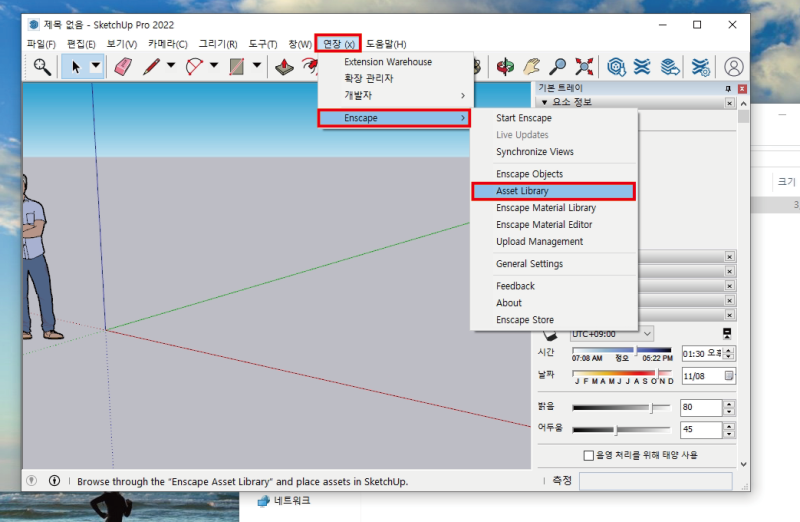Image resolution: width=800 pixels, height=522 pixels.
Task: Click the 날짜 date slider
Action: point(622,373)
